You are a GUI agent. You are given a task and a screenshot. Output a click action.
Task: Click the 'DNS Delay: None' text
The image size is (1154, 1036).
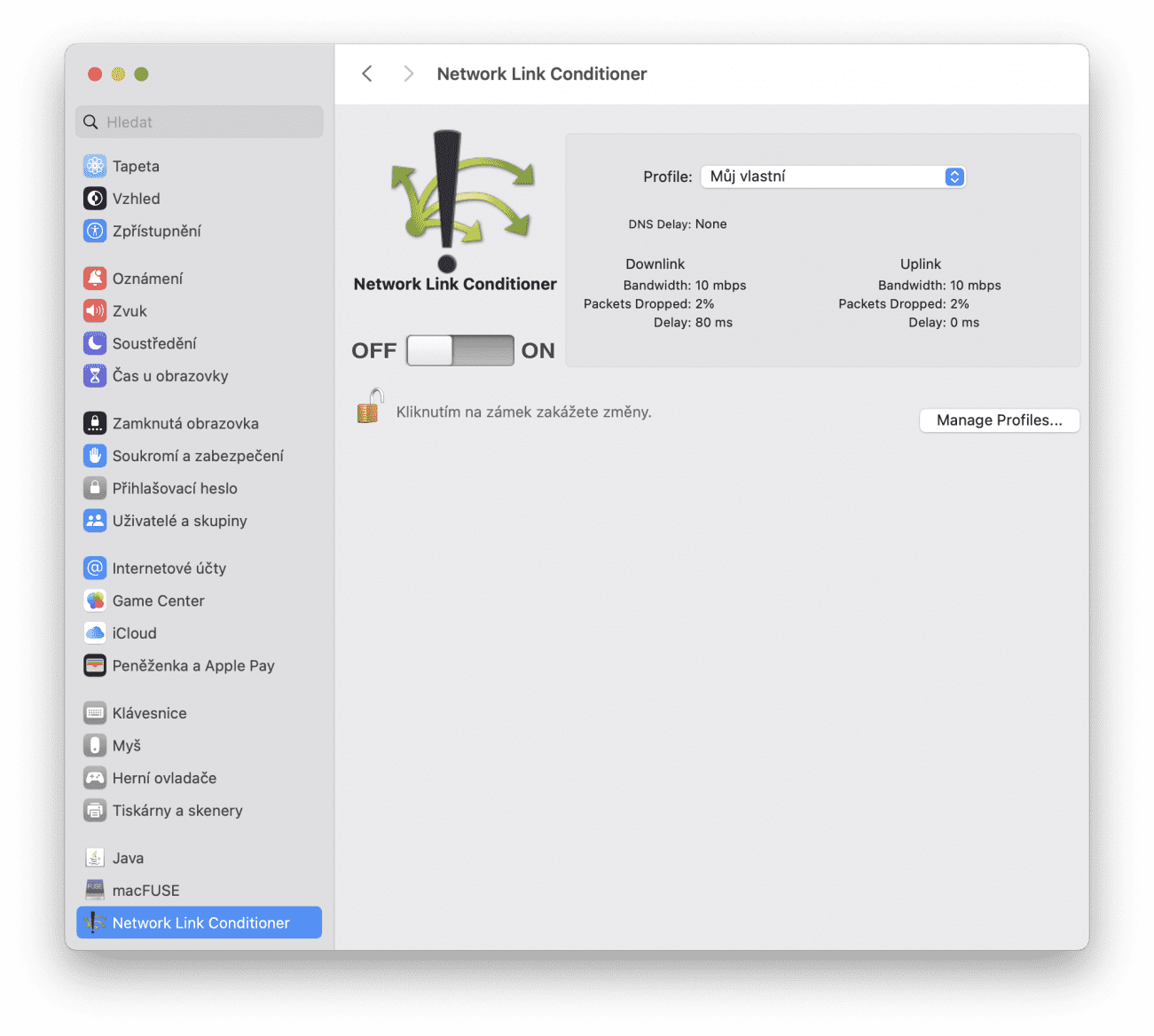click(x=678, y=224)
